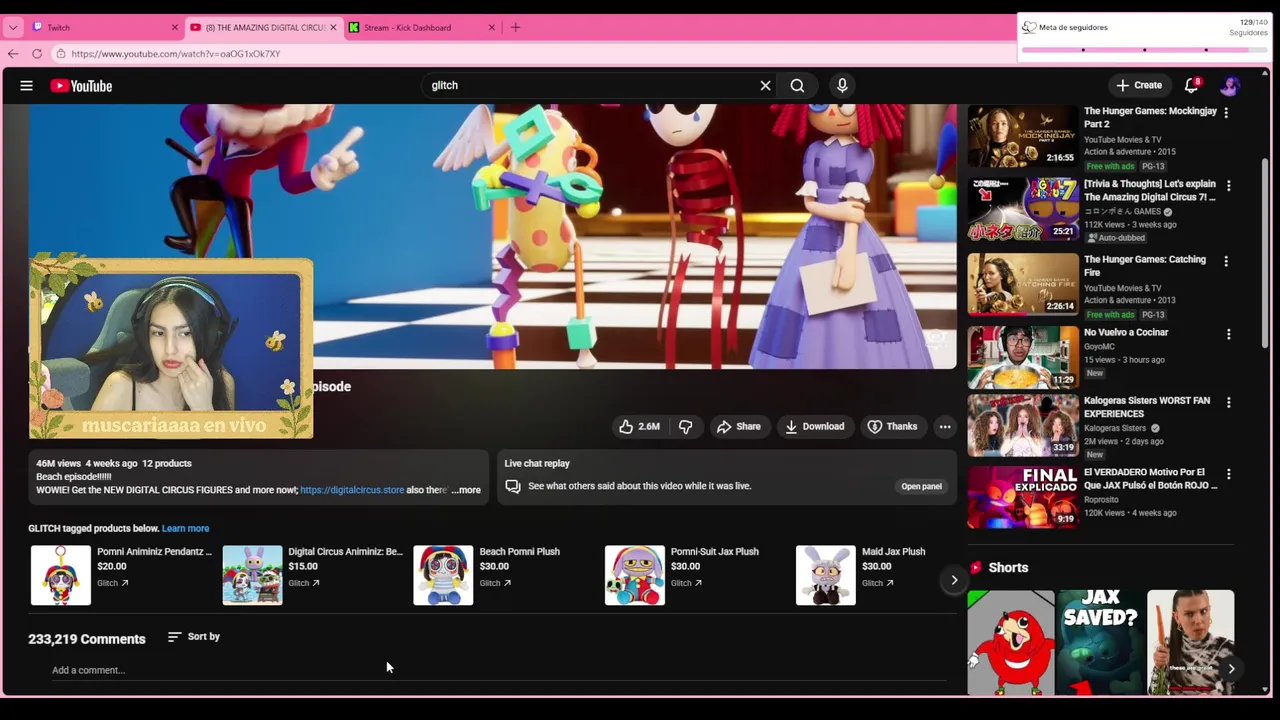Start voice search with microphone icon
The height and width of the screenshot is (720, 1280).
tap(842, 86)
